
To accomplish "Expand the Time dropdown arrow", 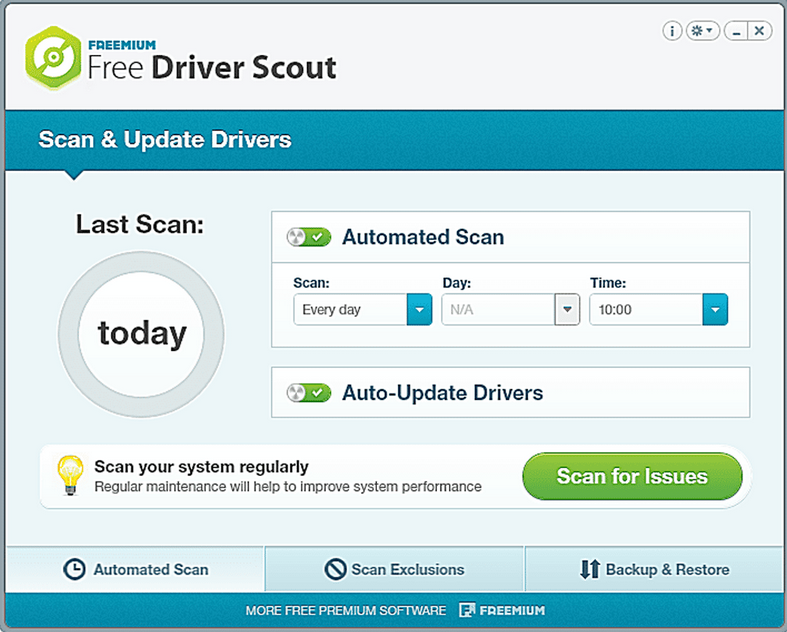I will point(715,309).
